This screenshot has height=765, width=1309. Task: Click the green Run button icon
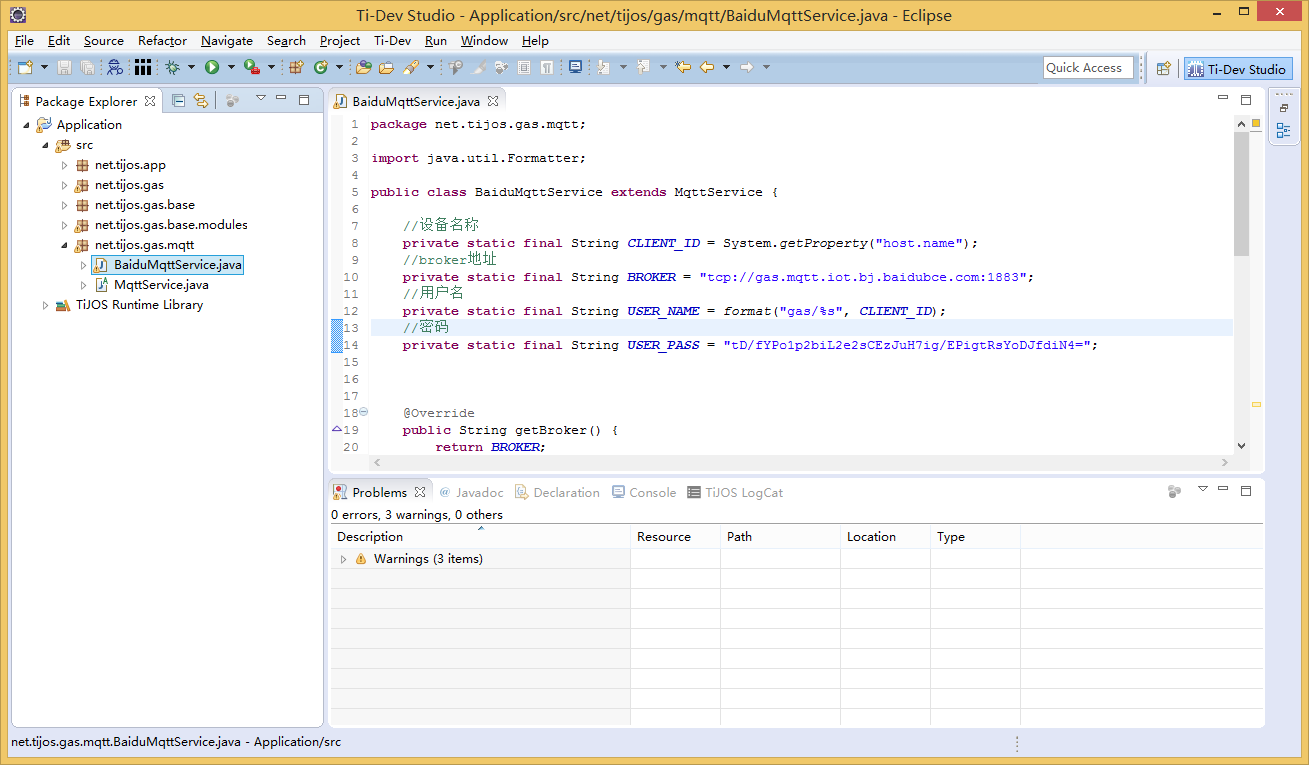coord(212,67)
